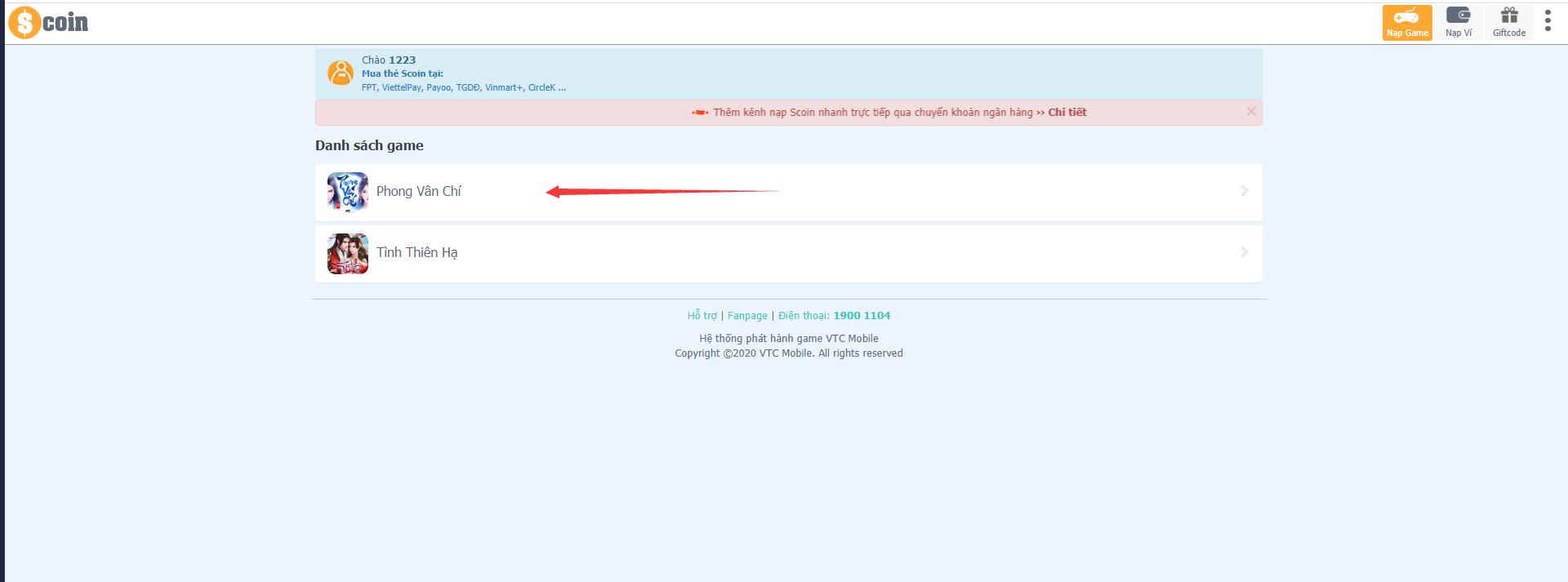Screen dimensions: 1568x582
Task: Open the Hỗ trợ support link
Action: [x=702, y=316]
